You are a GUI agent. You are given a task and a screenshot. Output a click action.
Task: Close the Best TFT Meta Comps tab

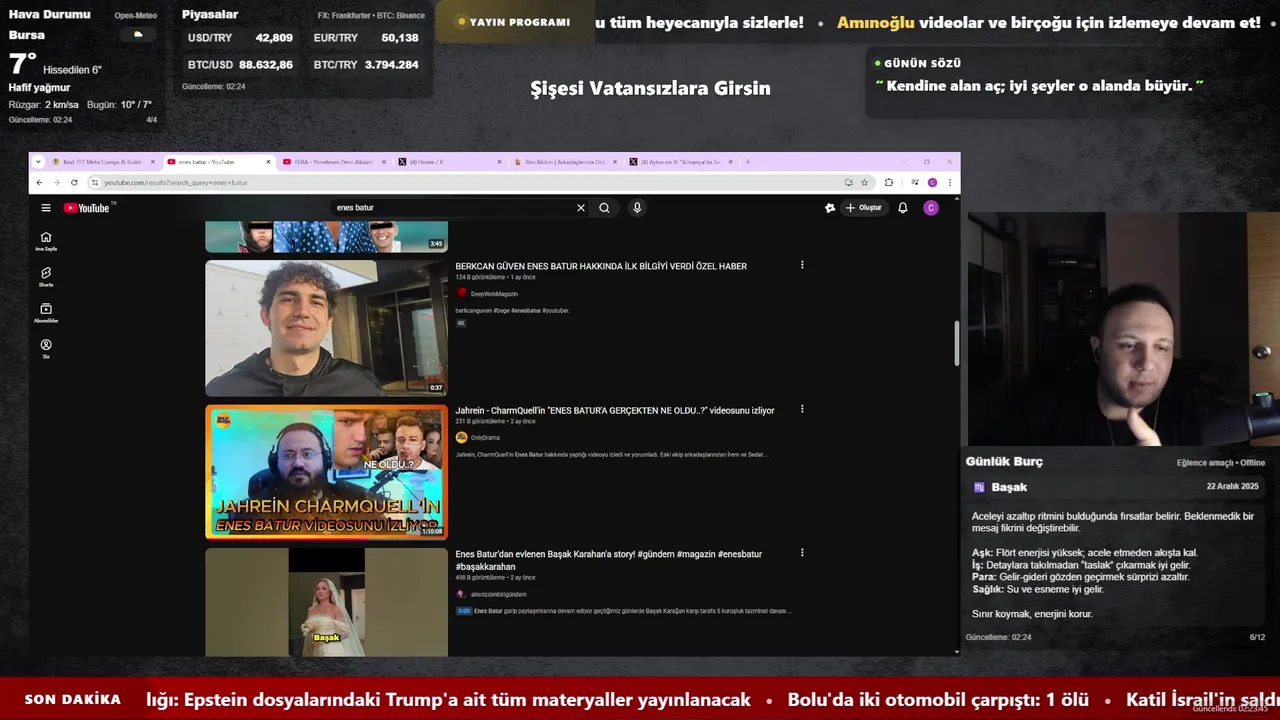point(153,161)
